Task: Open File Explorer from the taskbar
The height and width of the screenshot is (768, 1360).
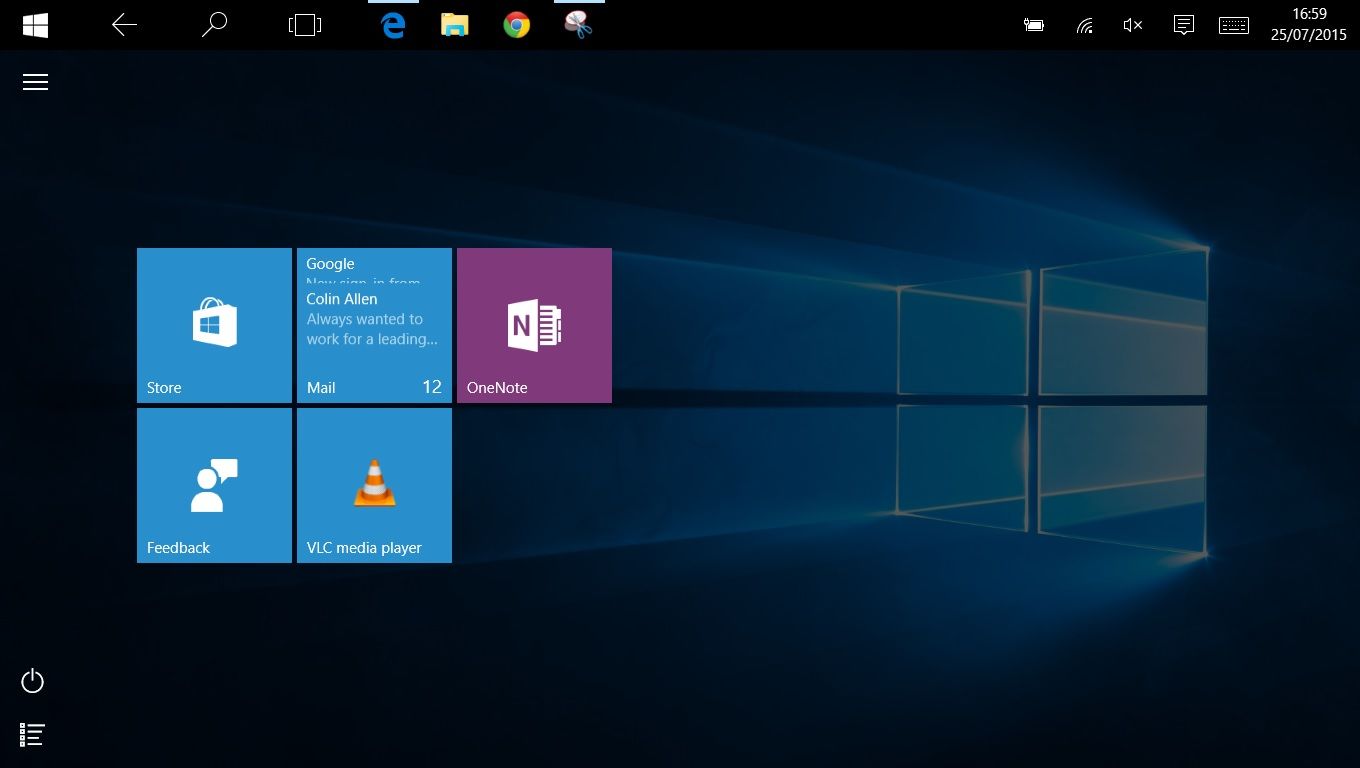Action: (x=455, y=25)
